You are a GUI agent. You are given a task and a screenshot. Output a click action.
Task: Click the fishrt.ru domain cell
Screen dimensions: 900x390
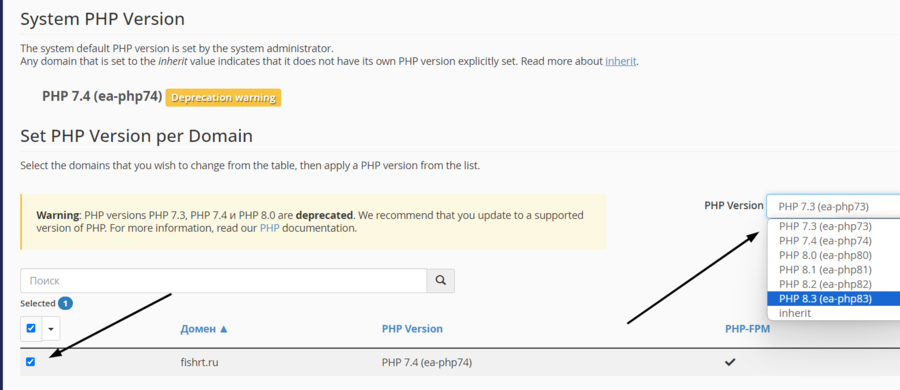(199, 362)
